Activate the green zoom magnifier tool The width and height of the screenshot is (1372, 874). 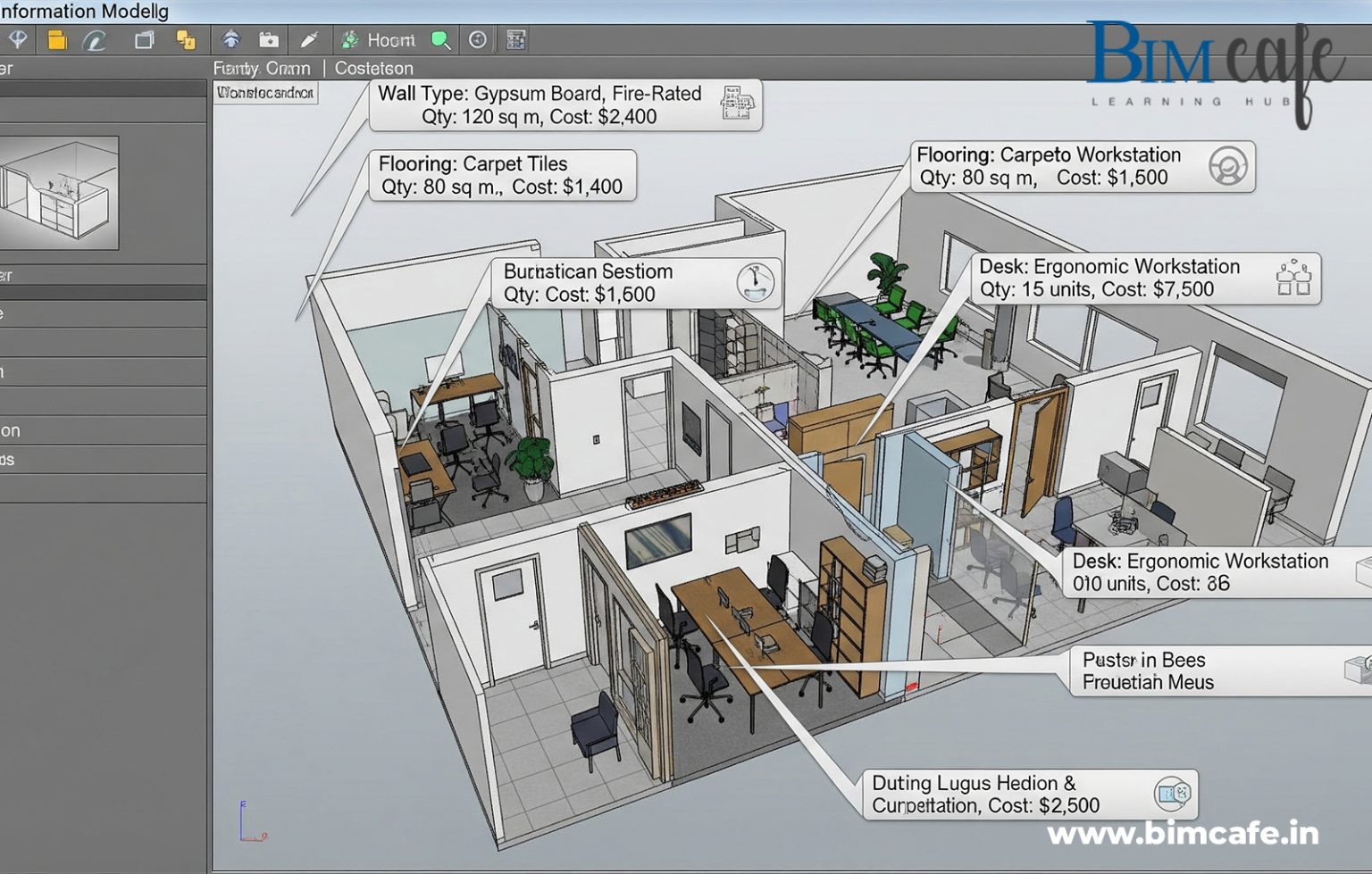(439, 39)
